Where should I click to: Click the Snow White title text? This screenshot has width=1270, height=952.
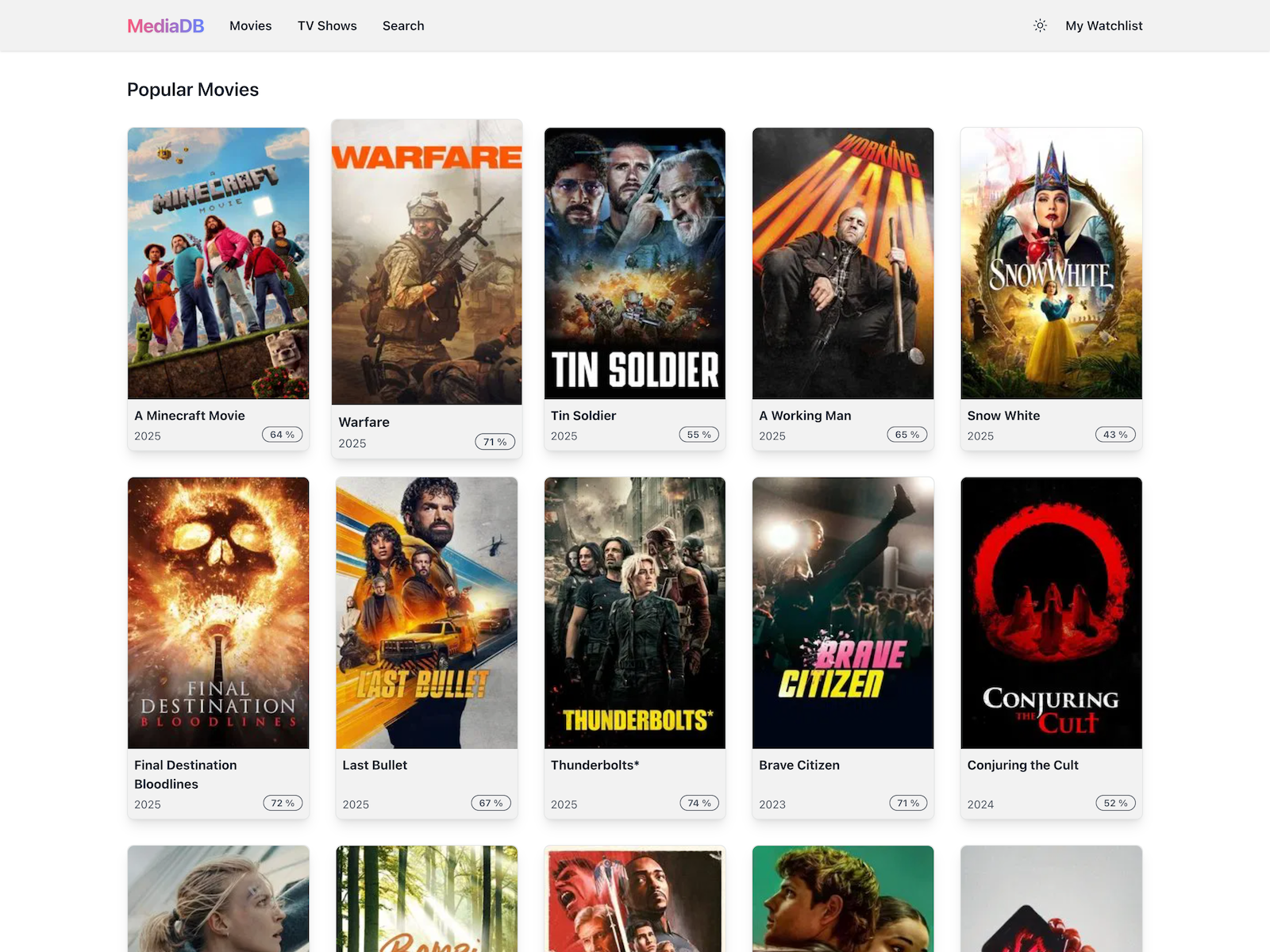click(1003, 416)
